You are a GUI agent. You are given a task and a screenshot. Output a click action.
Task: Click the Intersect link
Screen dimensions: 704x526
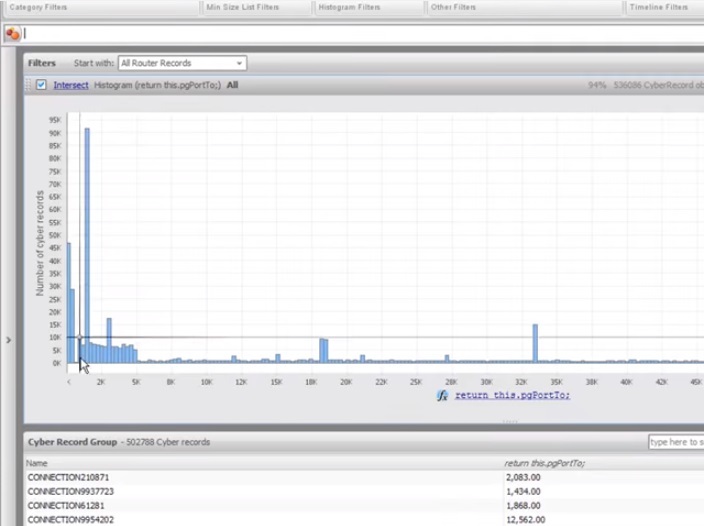(71, 85)
